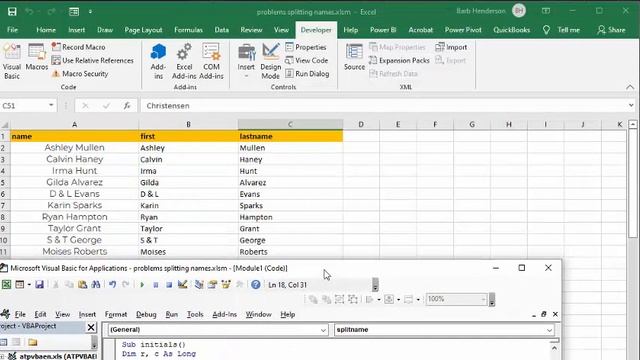Toggle Design Mode
Screen dimensions: 640x360
[270, 61]
